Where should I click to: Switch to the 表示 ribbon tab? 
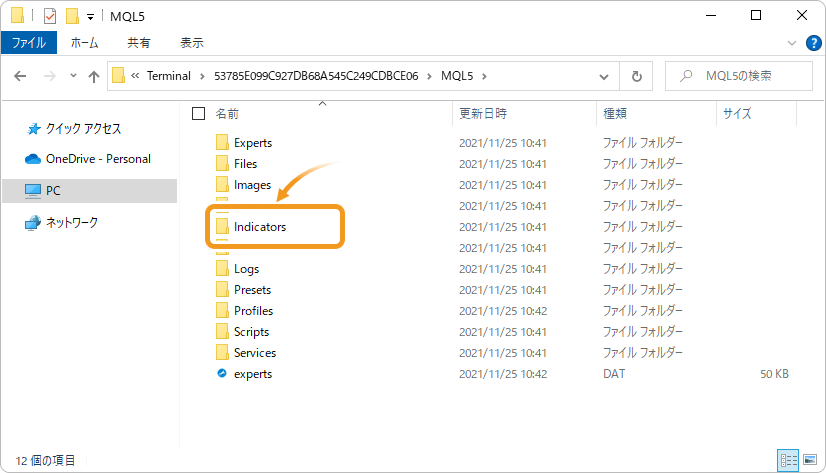[192, 43]
